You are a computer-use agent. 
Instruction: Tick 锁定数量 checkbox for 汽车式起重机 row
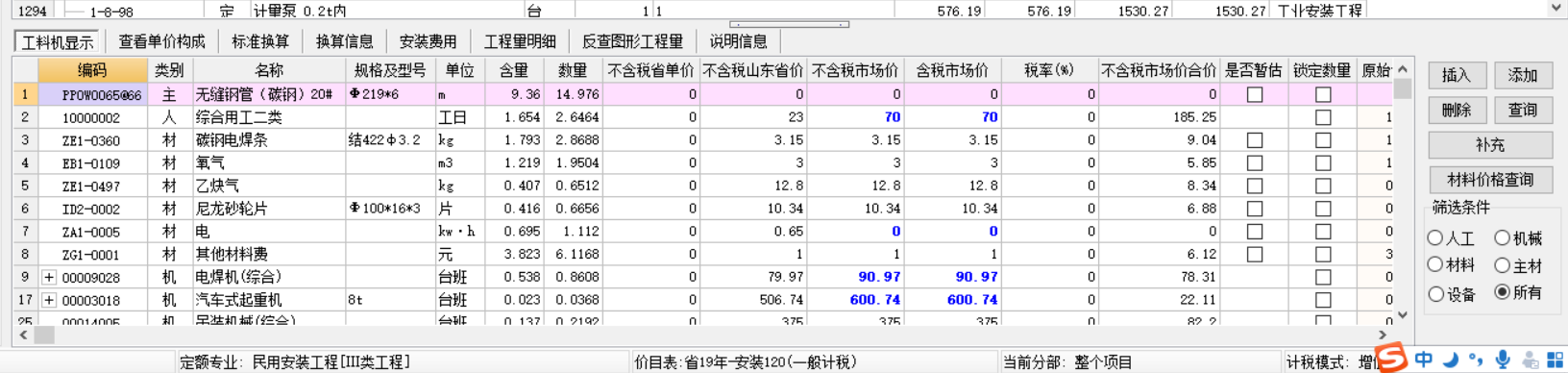(1323, 300)
